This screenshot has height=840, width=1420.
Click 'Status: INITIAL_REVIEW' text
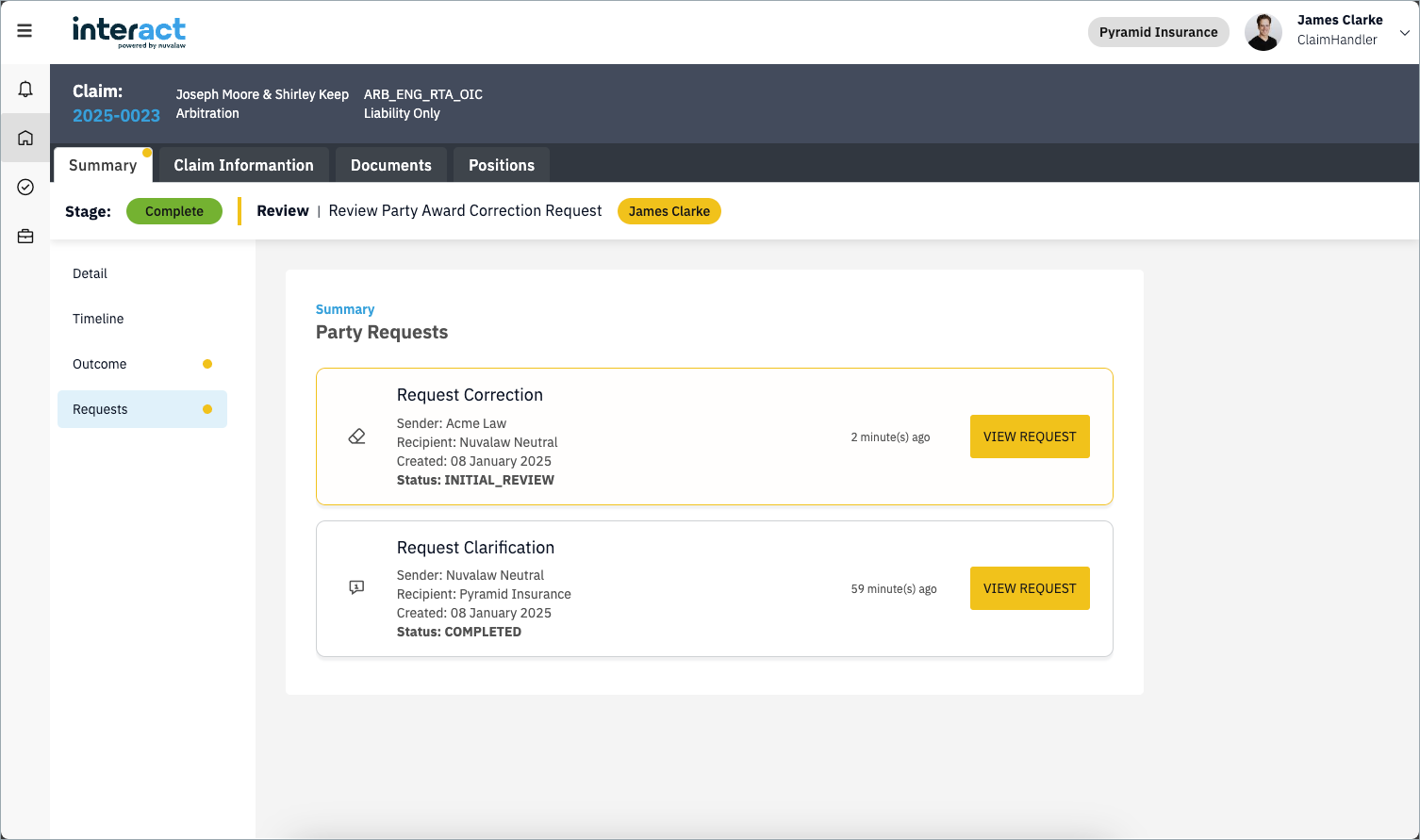(475, 480)
